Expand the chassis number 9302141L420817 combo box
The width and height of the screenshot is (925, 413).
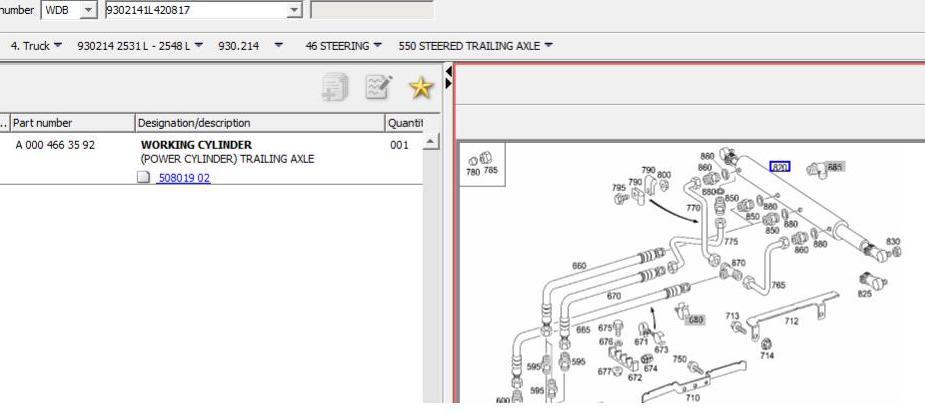tap(293, 10)
